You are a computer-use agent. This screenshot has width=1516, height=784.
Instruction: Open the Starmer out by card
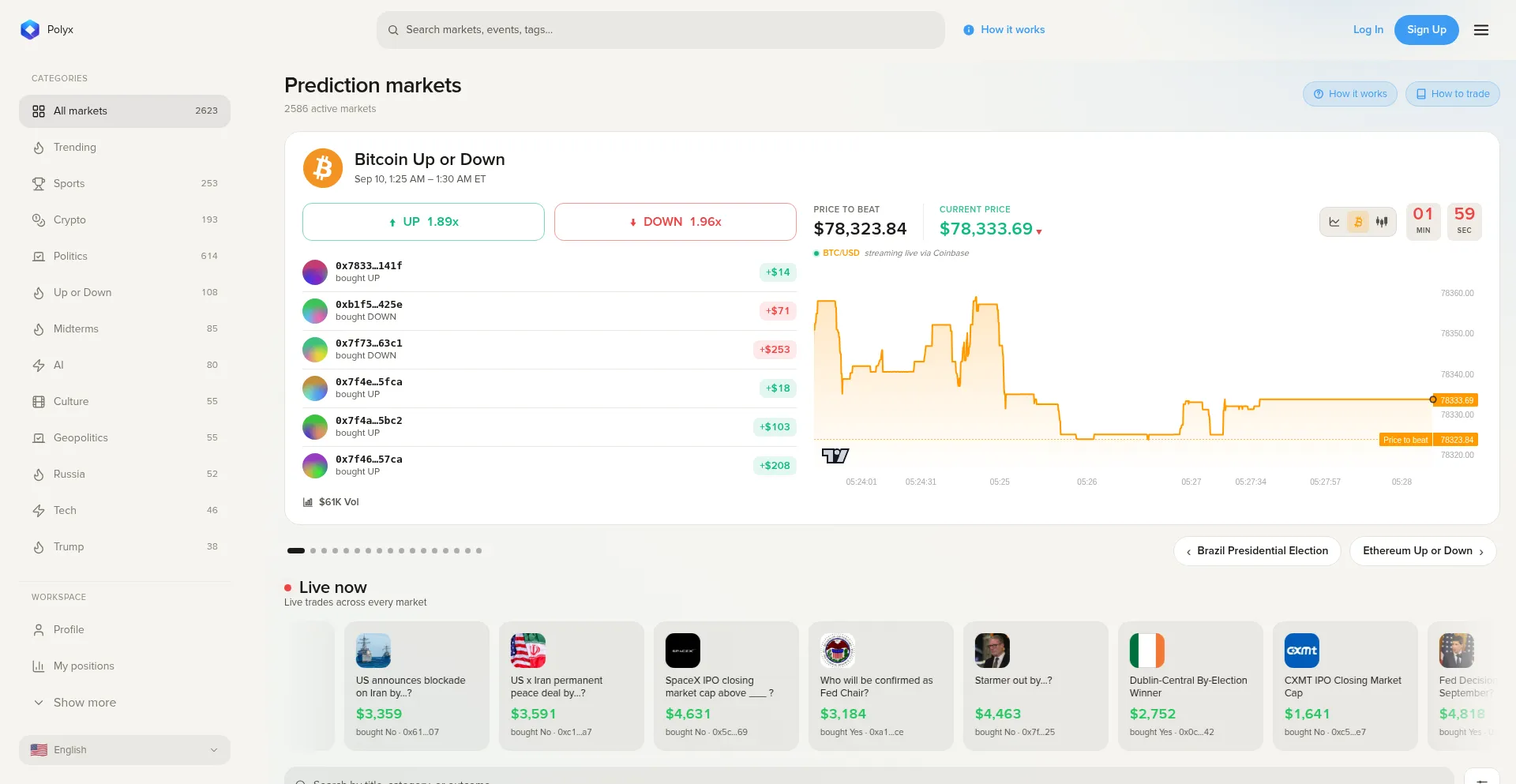pos(1036,686)
